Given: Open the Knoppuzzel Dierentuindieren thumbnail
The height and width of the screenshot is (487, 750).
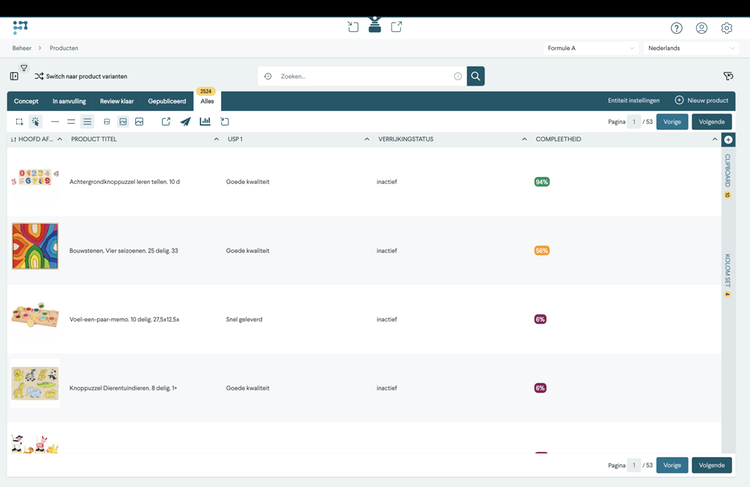Looking at the screenshot, I should point(35,383).
